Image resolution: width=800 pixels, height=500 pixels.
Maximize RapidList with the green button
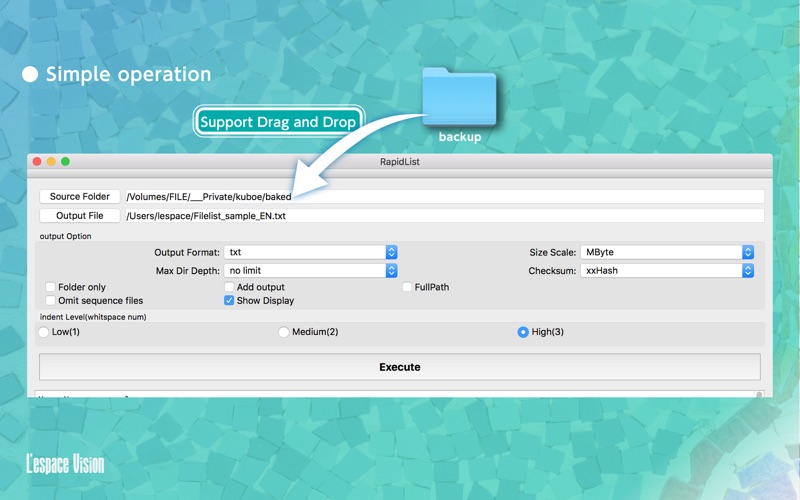(65, 162)
